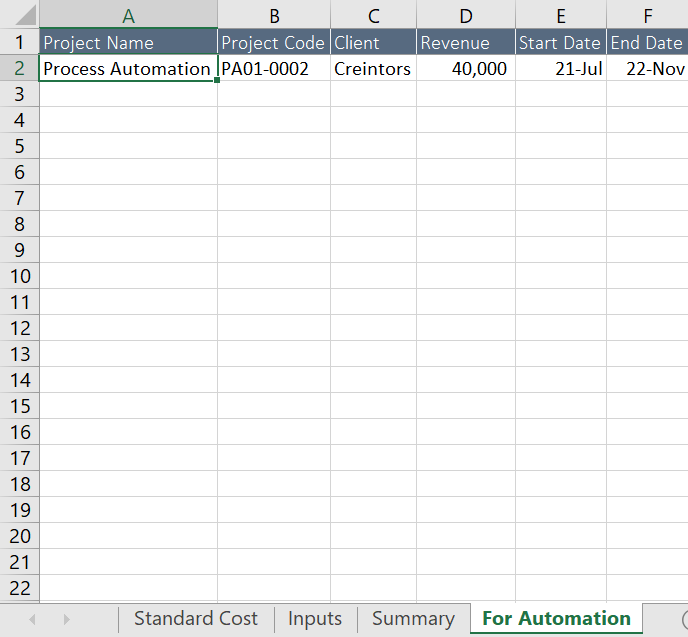Image resolution: width=688 pixels, height=637 pixels.
Task: Select column F header
Action: pos(647,14)
